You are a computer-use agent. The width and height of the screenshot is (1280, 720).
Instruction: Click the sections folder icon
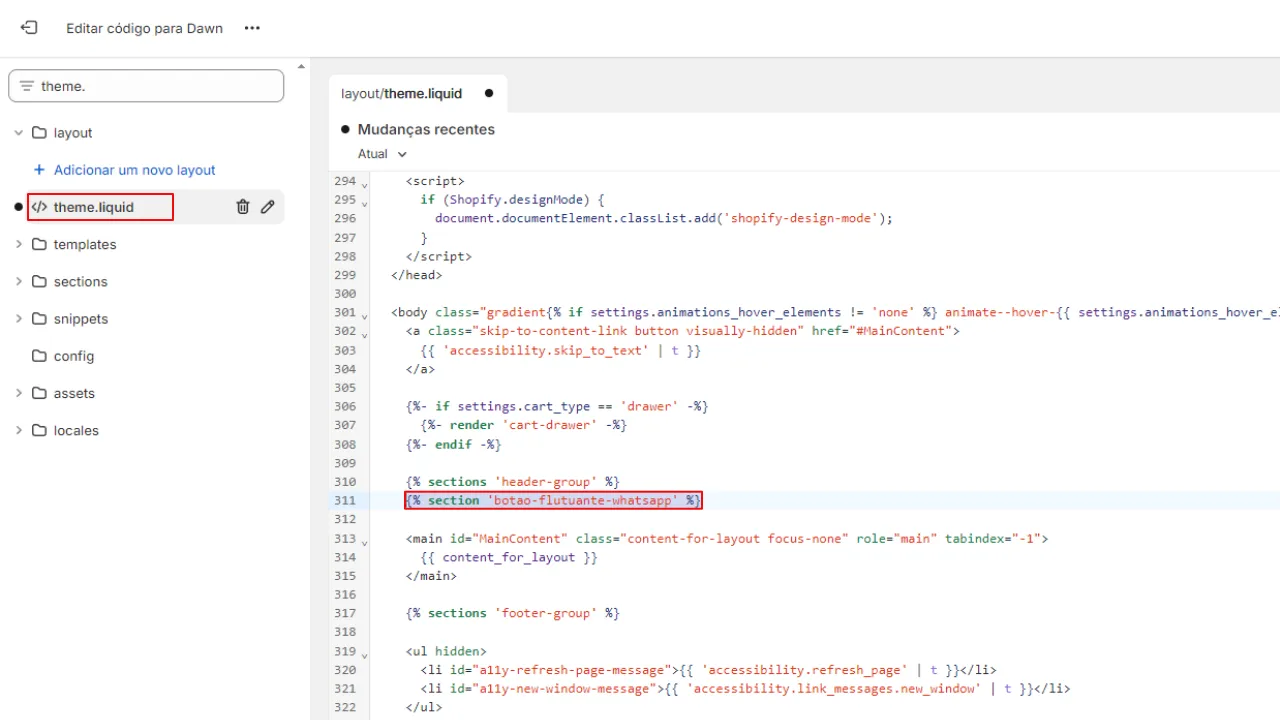[40, 282]
